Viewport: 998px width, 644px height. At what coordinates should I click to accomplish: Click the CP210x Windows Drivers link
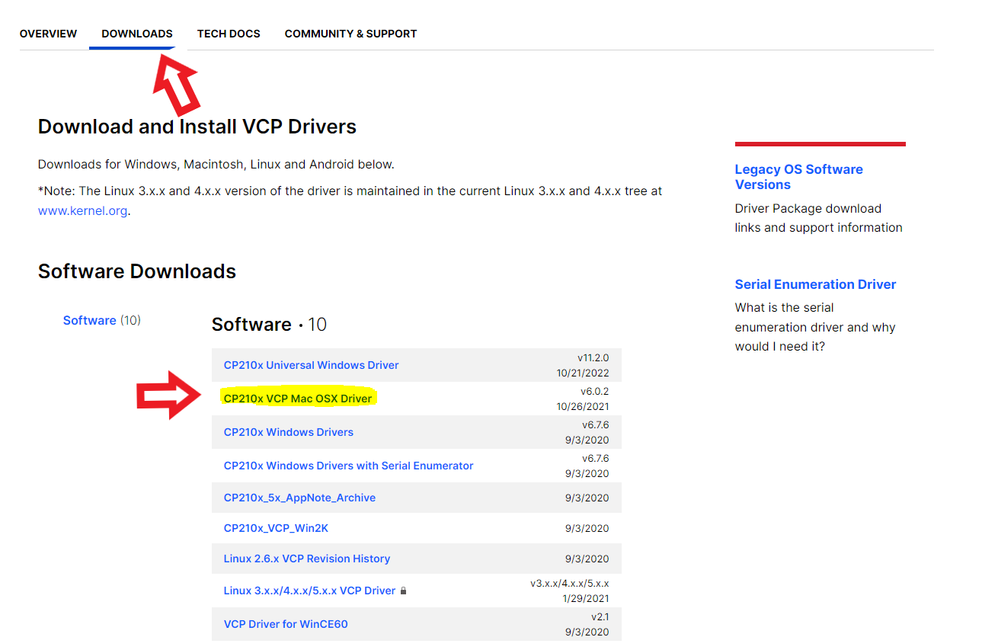point(288,433)
